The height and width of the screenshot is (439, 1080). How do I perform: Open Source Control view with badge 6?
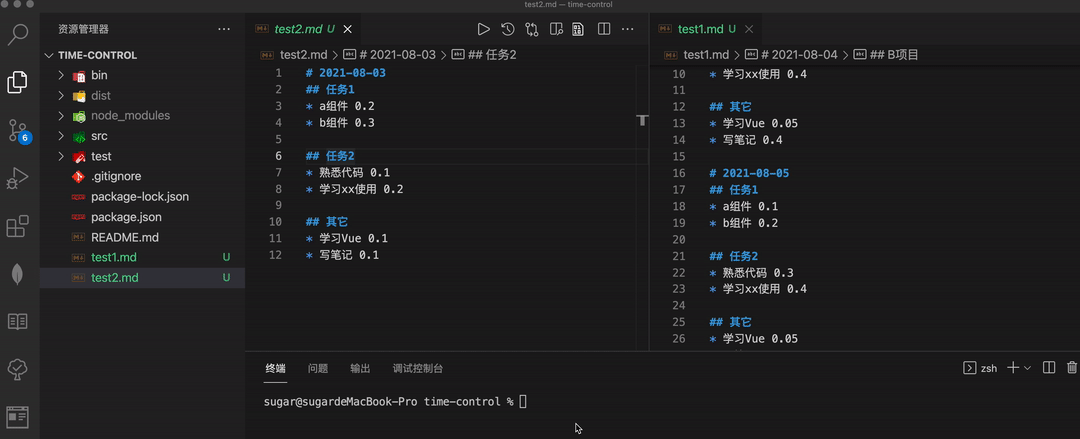click(19, 130)
